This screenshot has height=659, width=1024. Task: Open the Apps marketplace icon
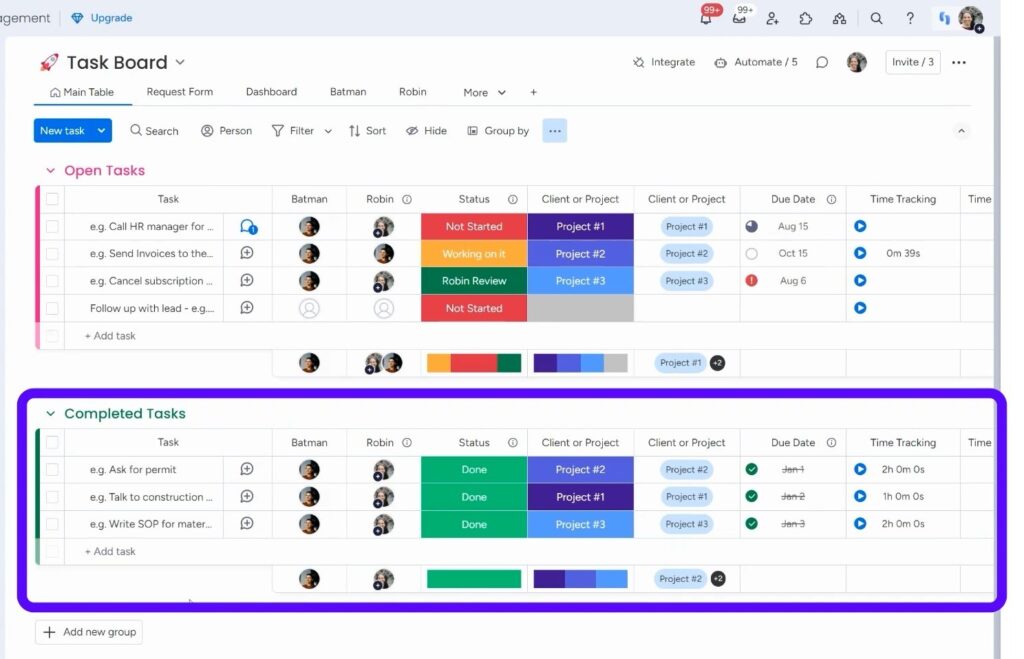[x=805, y=18]
